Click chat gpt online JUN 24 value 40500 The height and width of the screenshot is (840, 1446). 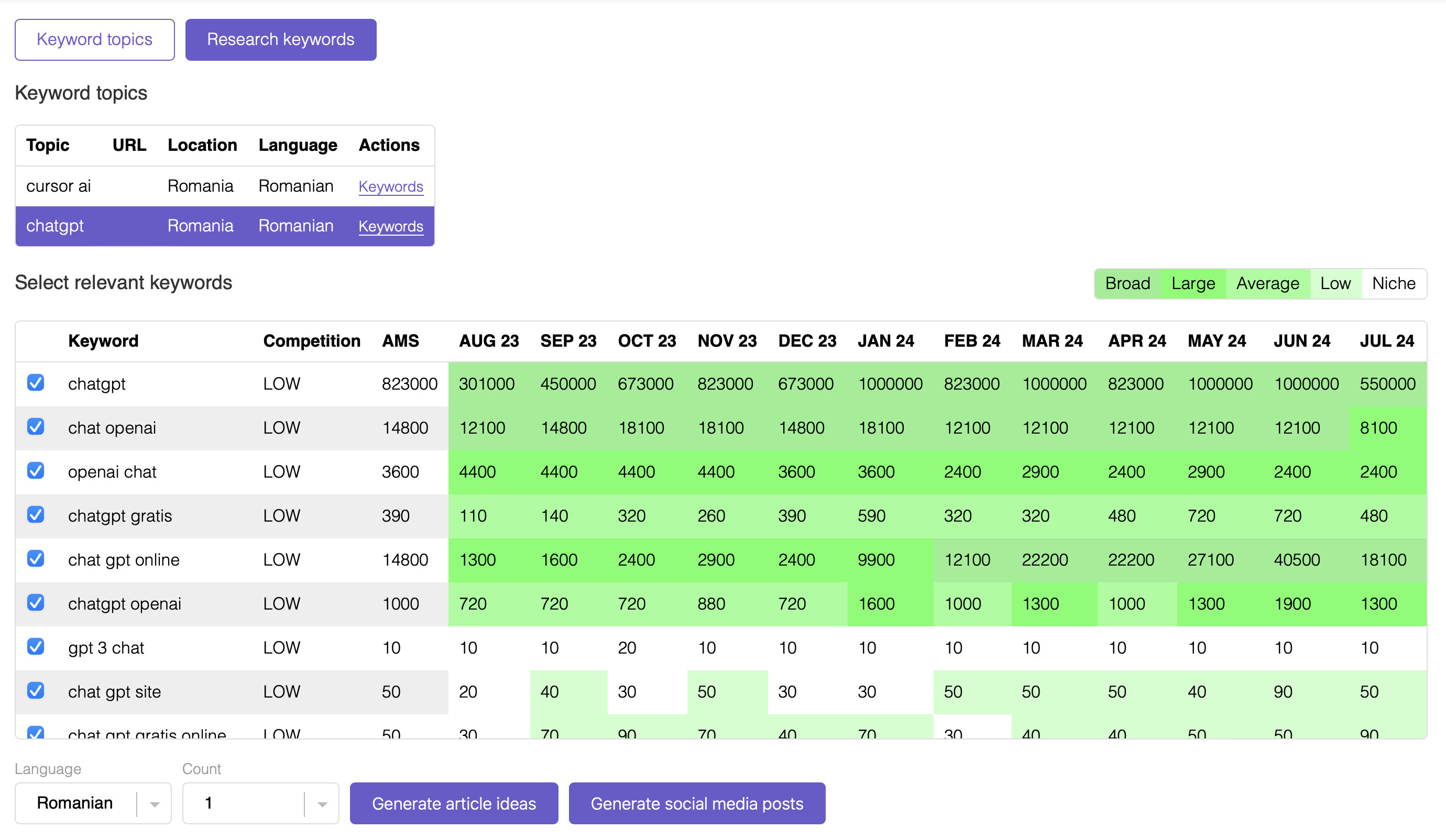click(1297, 560)
